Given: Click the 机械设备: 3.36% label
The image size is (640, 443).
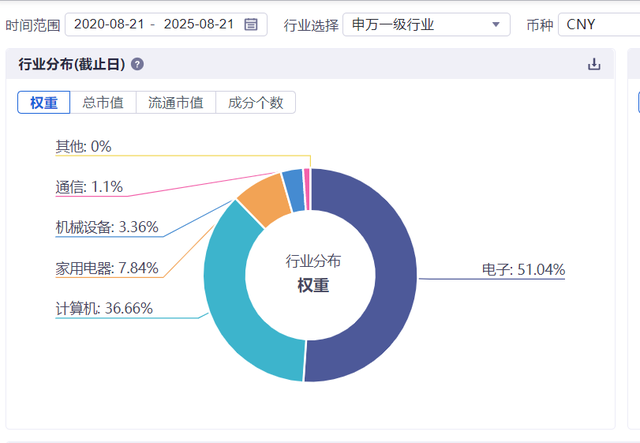Looking at the screenshot, I should click(x=107, y=227).
